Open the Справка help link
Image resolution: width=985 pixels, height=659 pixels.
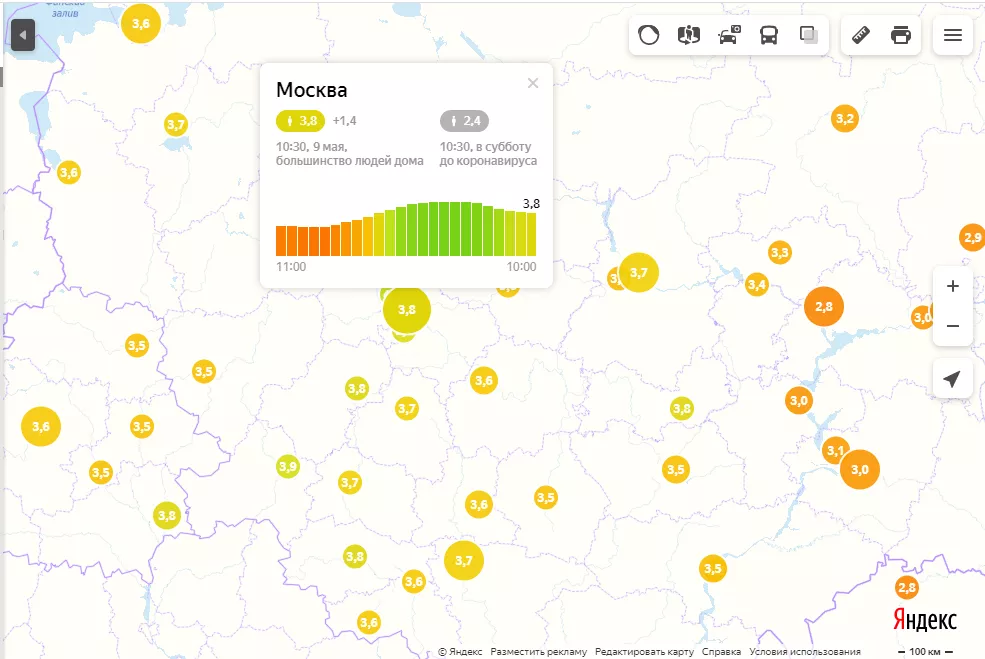pyautogui.click(x=721, y=652)
